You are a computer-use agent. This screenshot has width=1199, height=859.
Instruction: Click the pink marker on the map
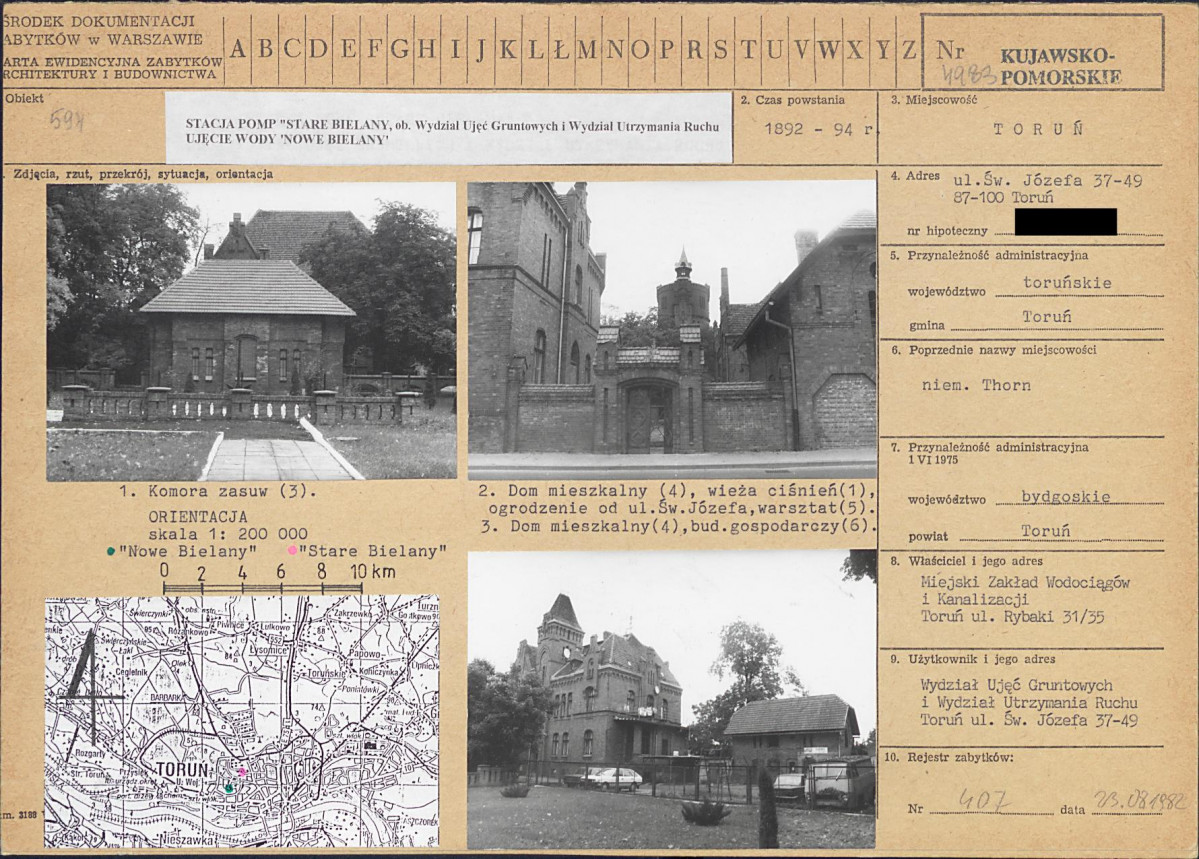(242, 773)
